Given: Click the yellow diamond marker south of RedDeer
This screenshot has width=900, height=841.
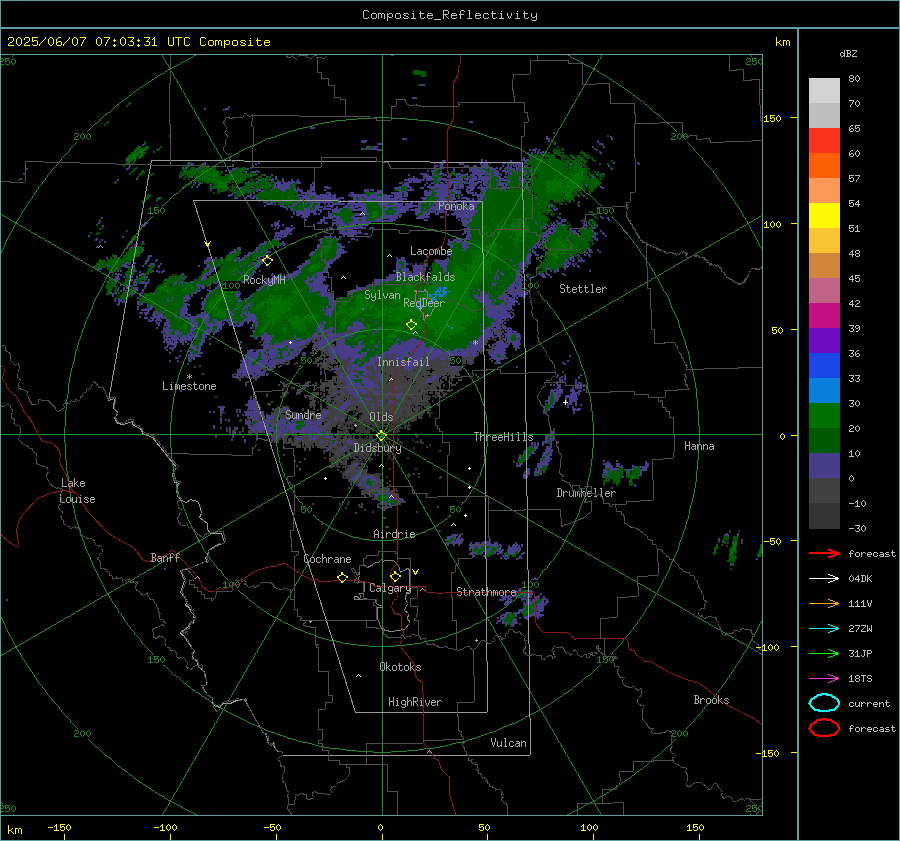Looking at the screenshot, I should [x=411, y=325].
